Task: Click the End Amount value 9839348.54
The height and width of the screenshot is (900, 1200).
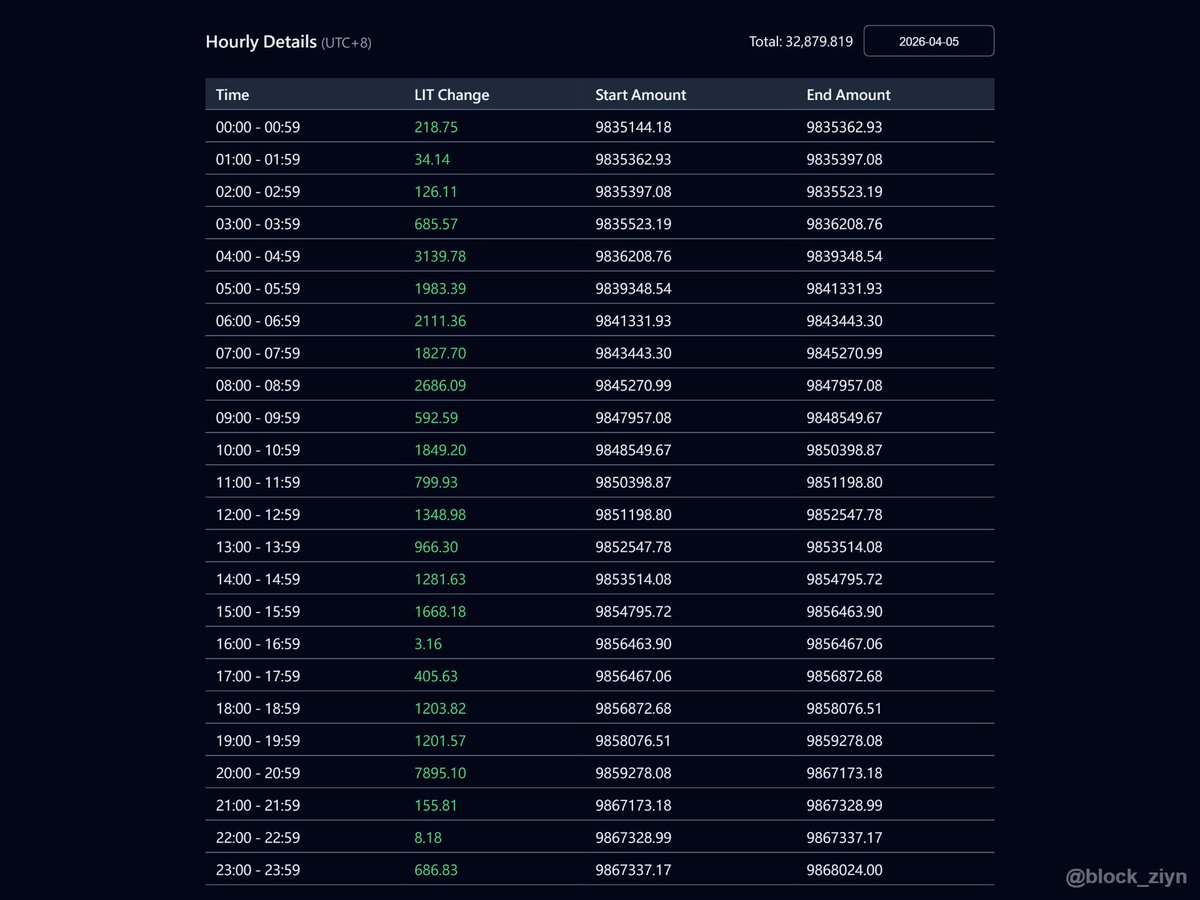Action: [x=845, y=256]
